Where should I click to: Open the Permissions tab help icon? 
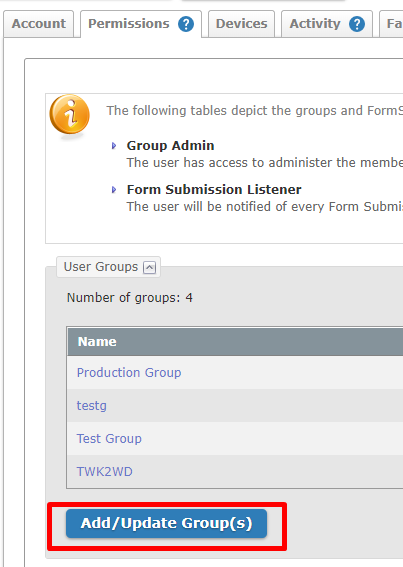point(186,24)
